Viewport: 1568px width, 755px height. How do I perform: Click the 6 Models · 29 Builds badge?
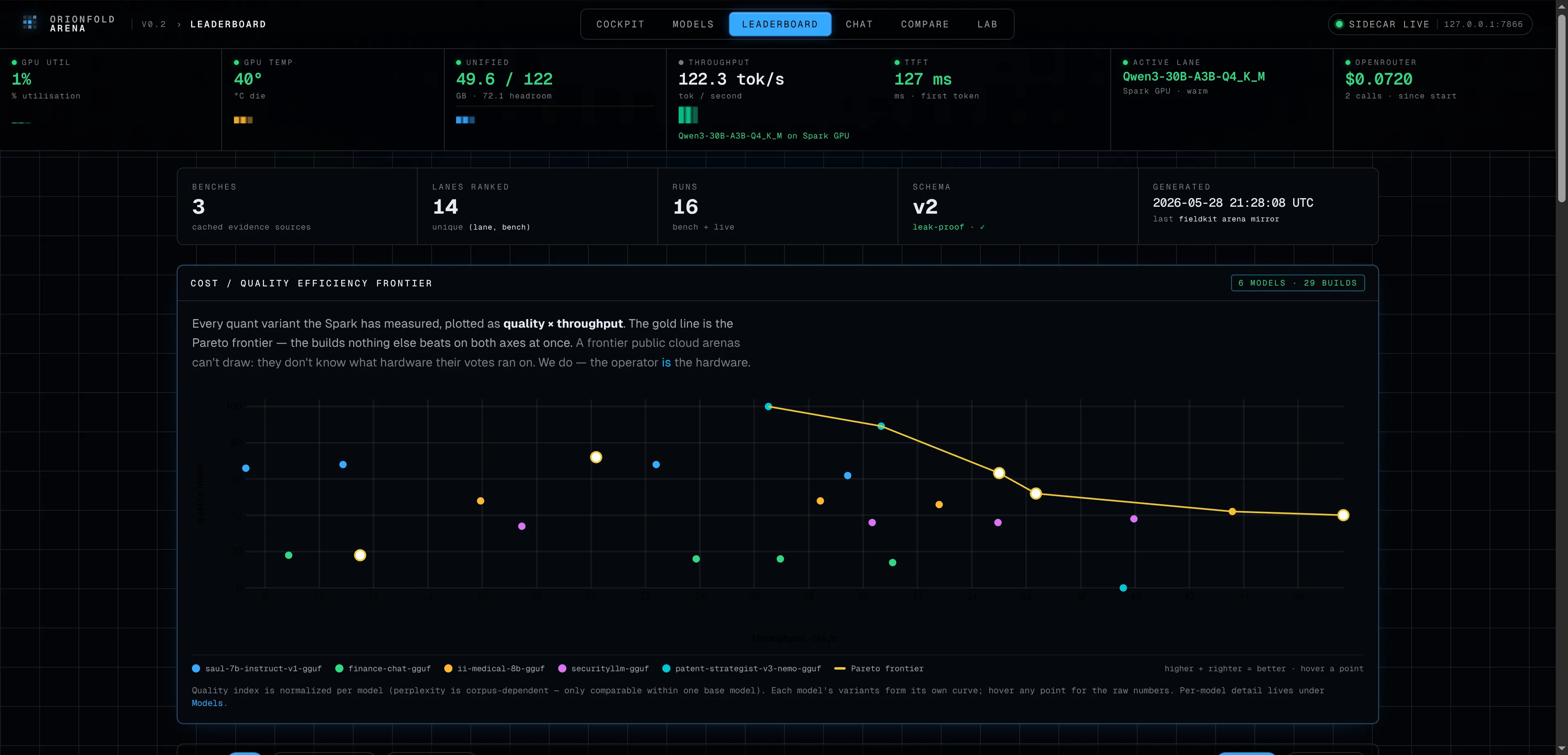coord(1297,283)
